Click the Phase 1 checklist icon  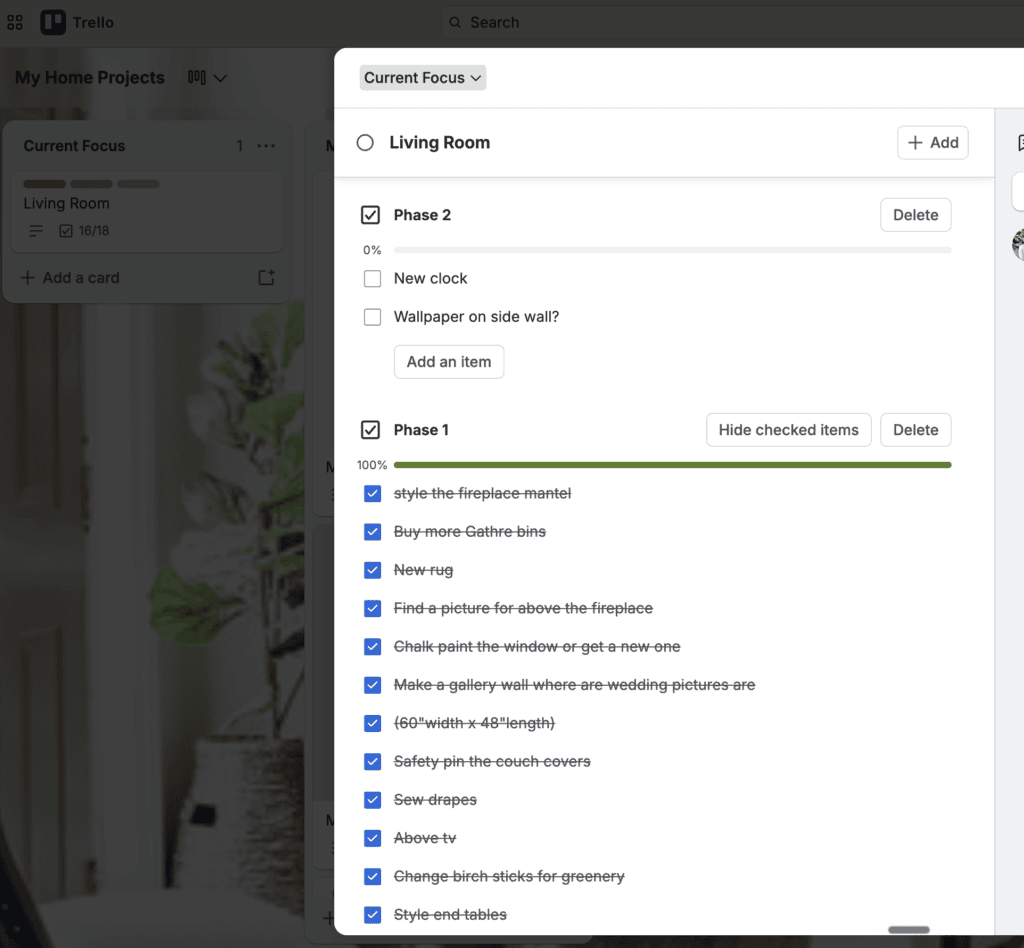[x=370, y=430]
